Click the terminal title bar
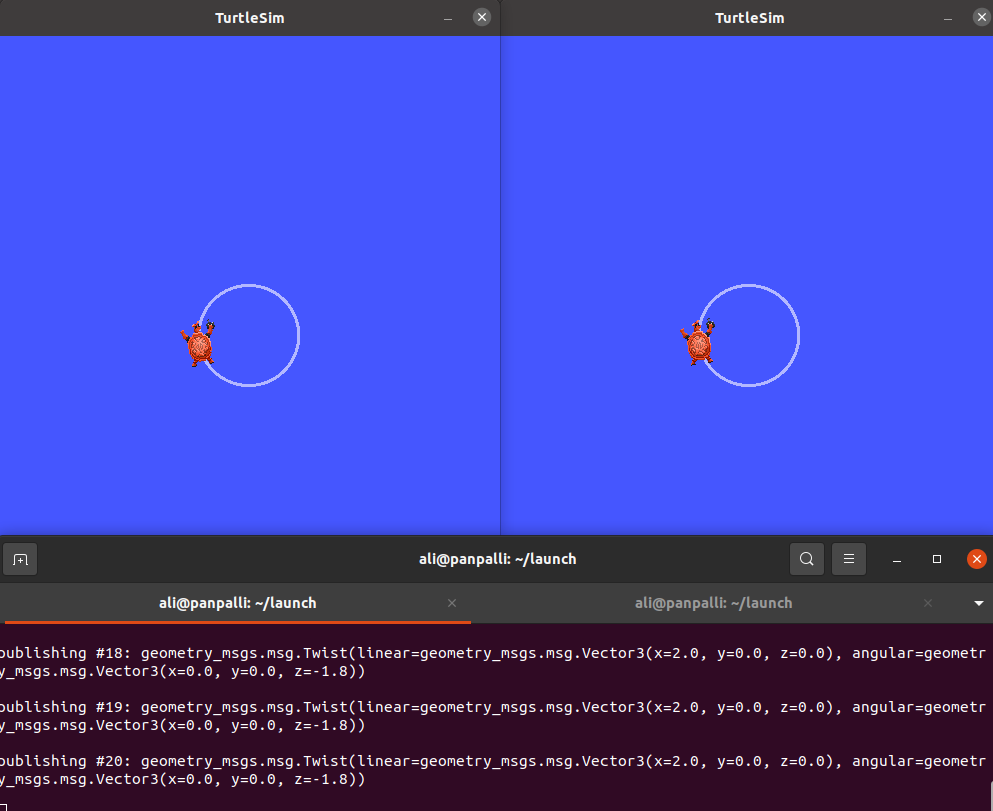This screenshot has width=993, height=811. [x=498, y=559]
